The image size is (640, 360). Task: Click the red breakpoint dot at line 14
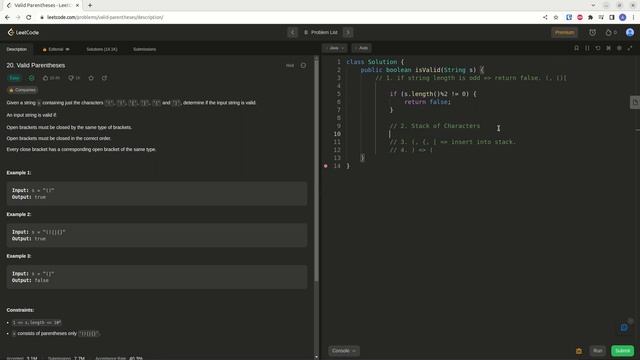[326, 166]
